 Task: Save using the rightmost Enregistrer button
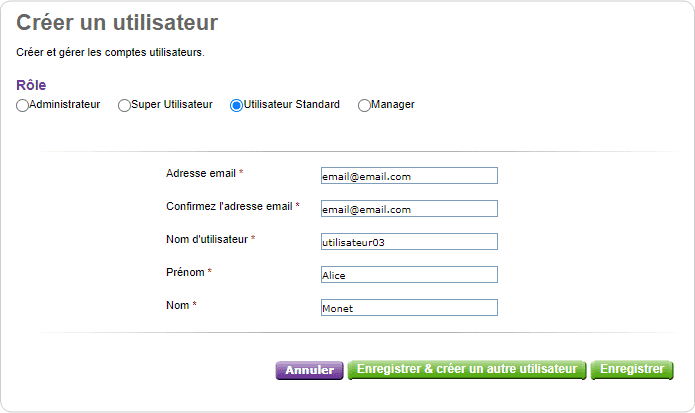click(x=632, y=370)
